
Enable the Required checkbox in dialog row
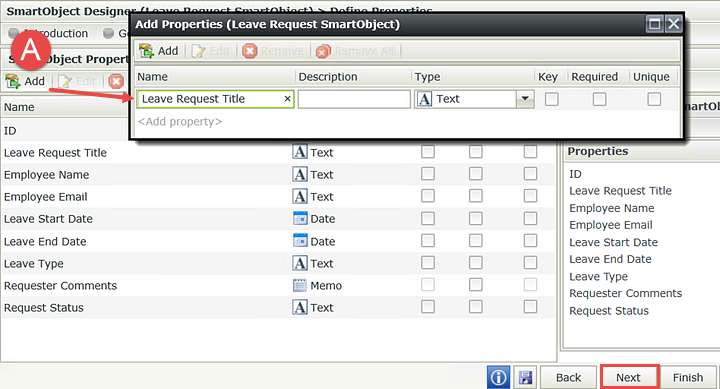(599, 99)
